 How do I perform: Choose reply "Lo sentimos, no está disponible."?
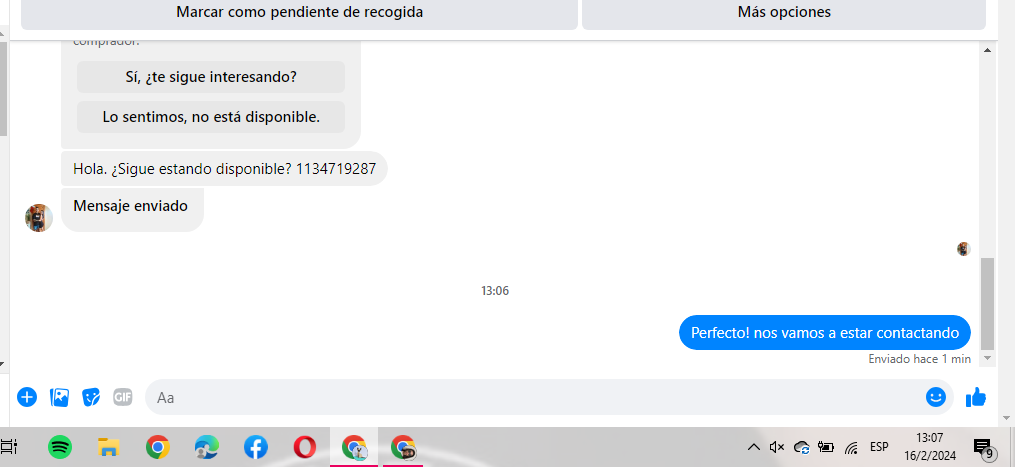tap(211, 117)
